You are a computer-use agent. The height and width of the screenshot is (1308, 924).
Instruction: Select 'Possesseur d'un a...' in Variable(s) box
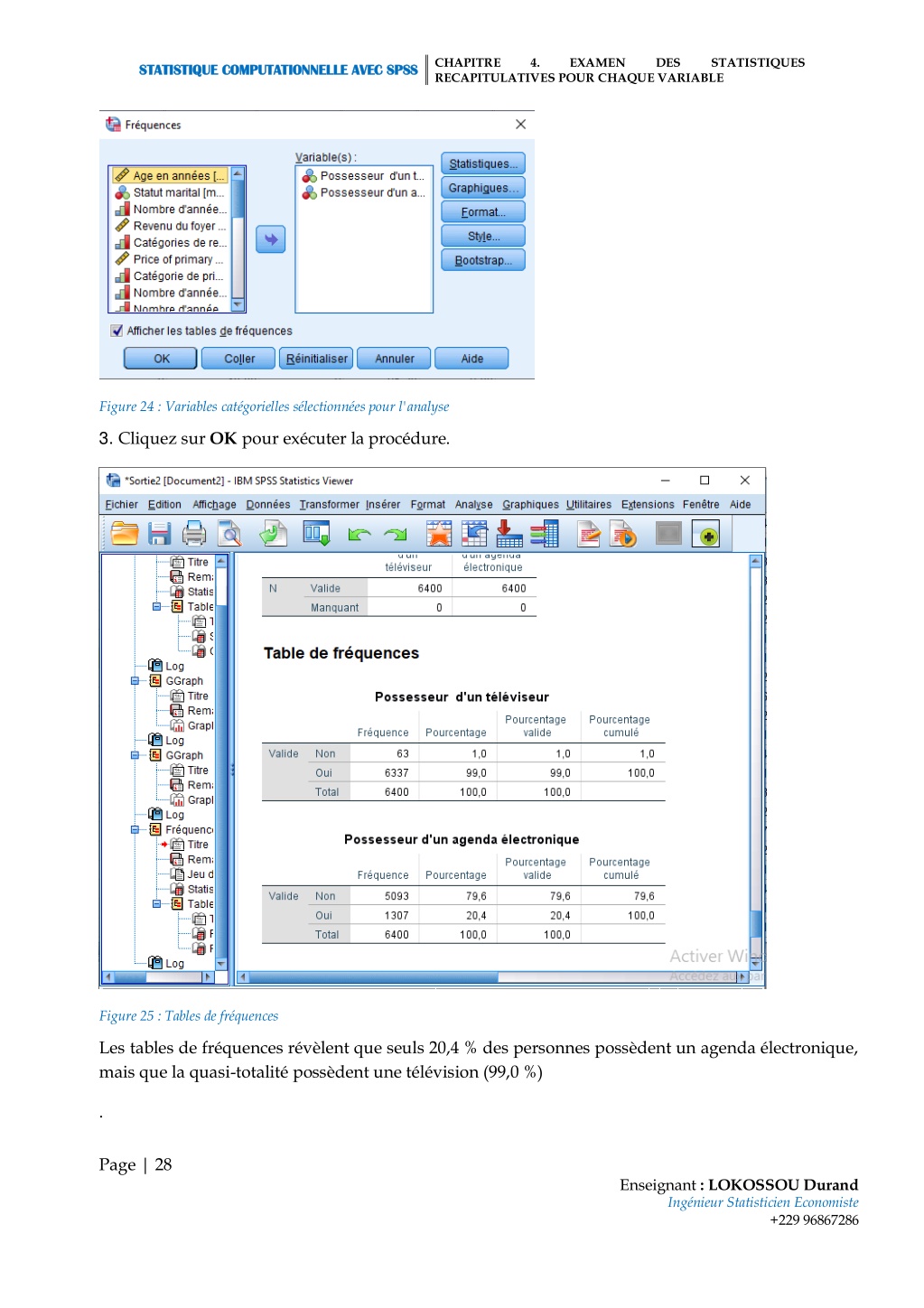[x=363, y=192]
